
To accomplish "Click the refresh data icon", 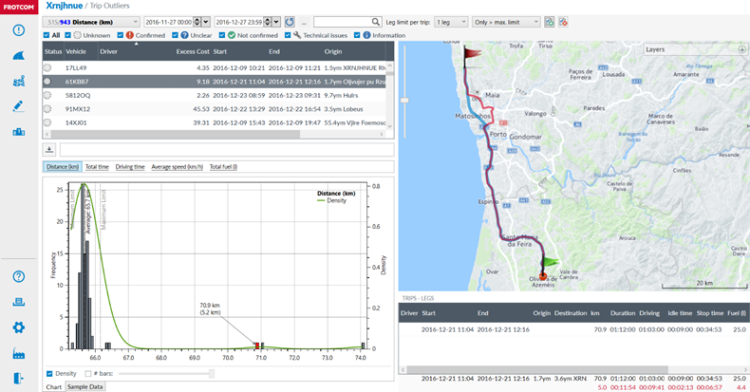I will [289, 22].
